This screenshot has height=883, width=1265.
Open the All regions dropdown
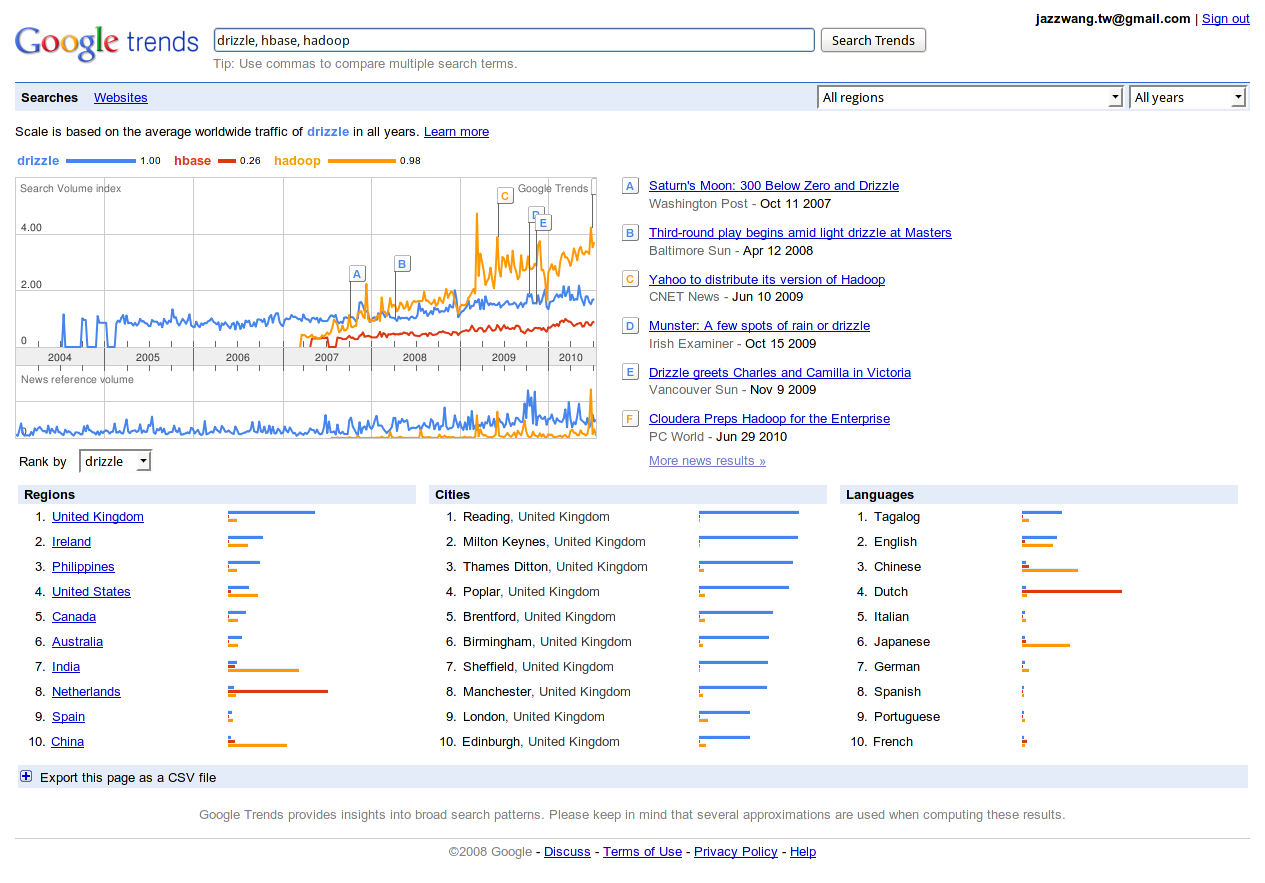pyautogui.click(x=970, y=97)
